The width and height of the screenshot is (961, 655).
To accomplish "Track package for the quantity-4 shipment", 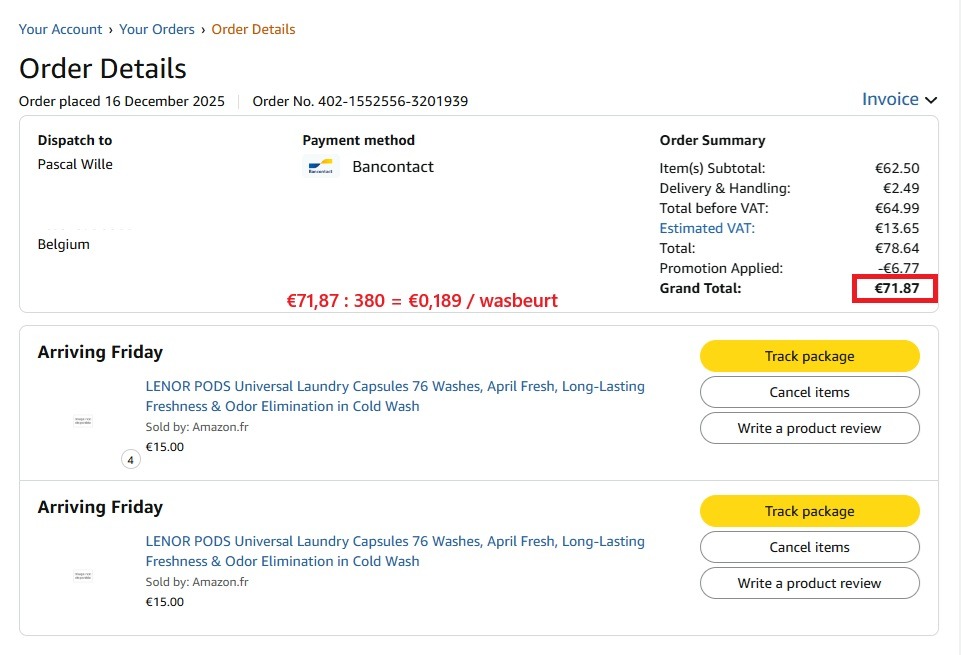I will click(809, 356).
